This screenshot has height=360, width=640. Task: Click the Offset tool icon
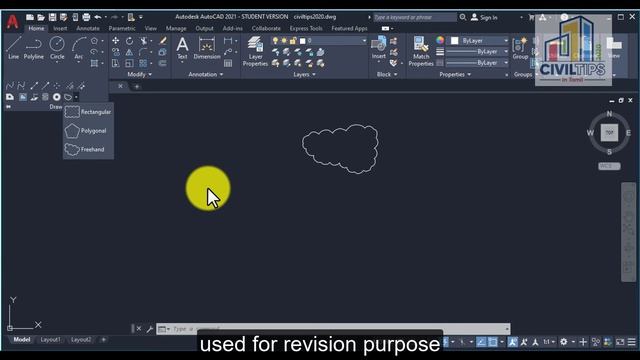coord(162,63)
